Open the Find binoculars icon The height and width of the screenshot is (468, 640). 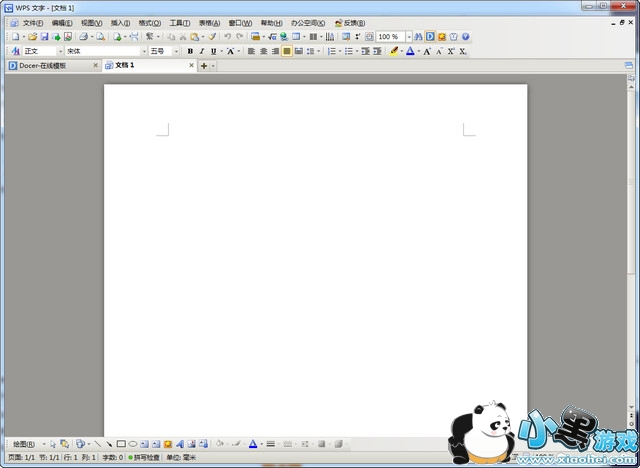tap(418, 37)
